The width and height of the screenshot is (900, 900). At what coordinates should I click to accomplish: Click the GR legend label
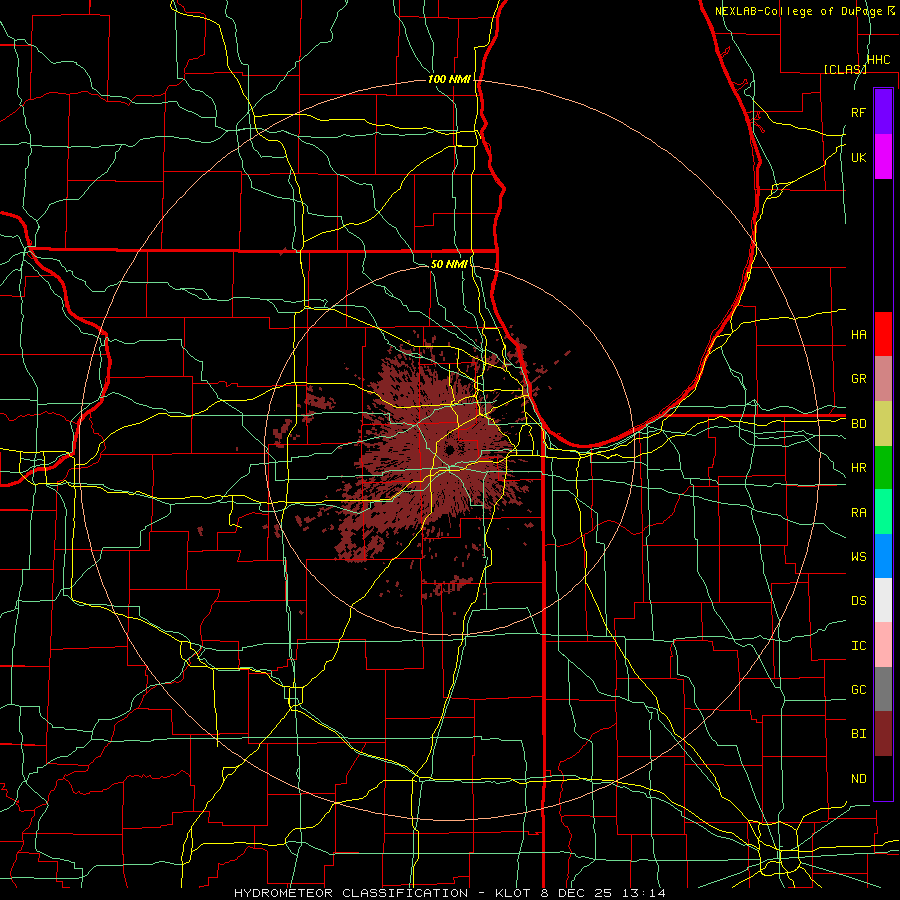859,379
